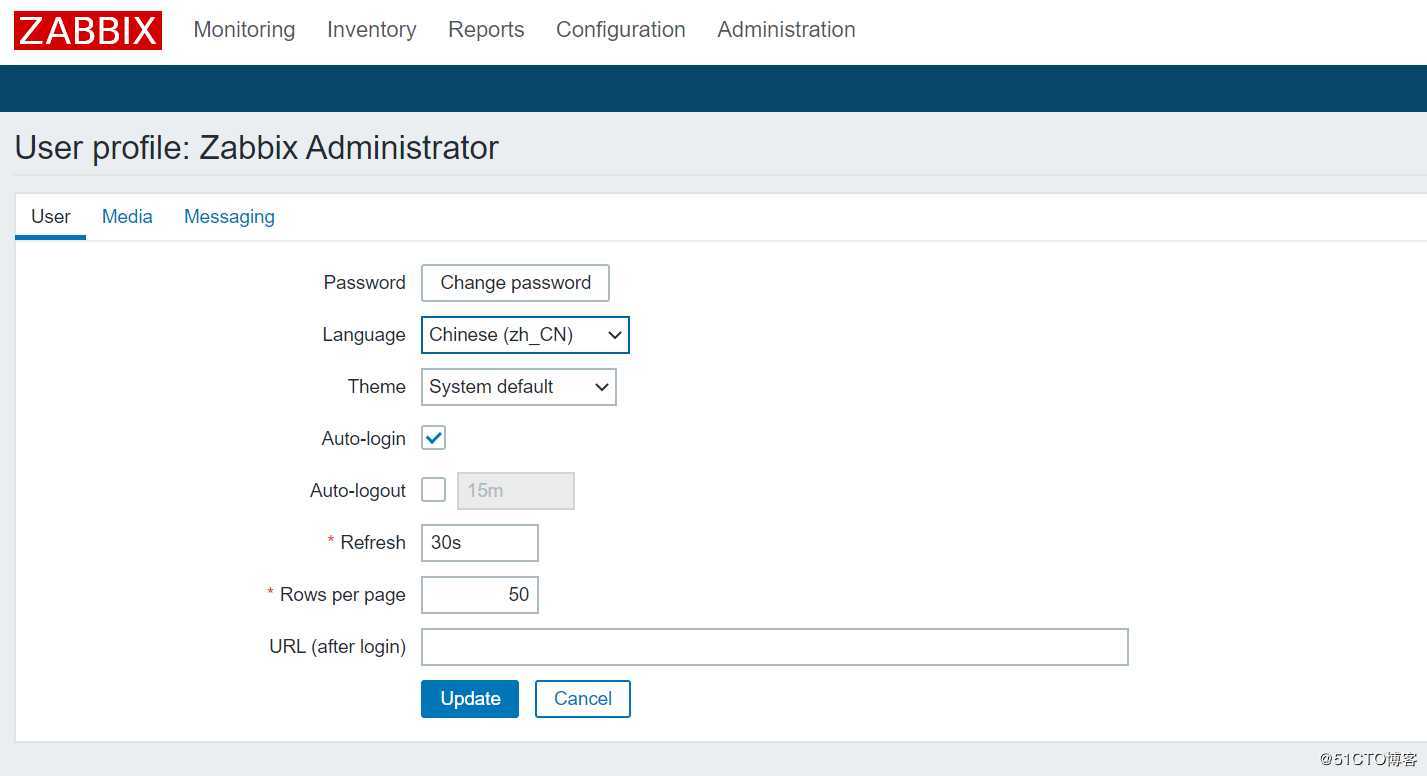This screenshot has height=776, width=1427.
Task: Click the Change password button
Action: (x=515, y=283)
